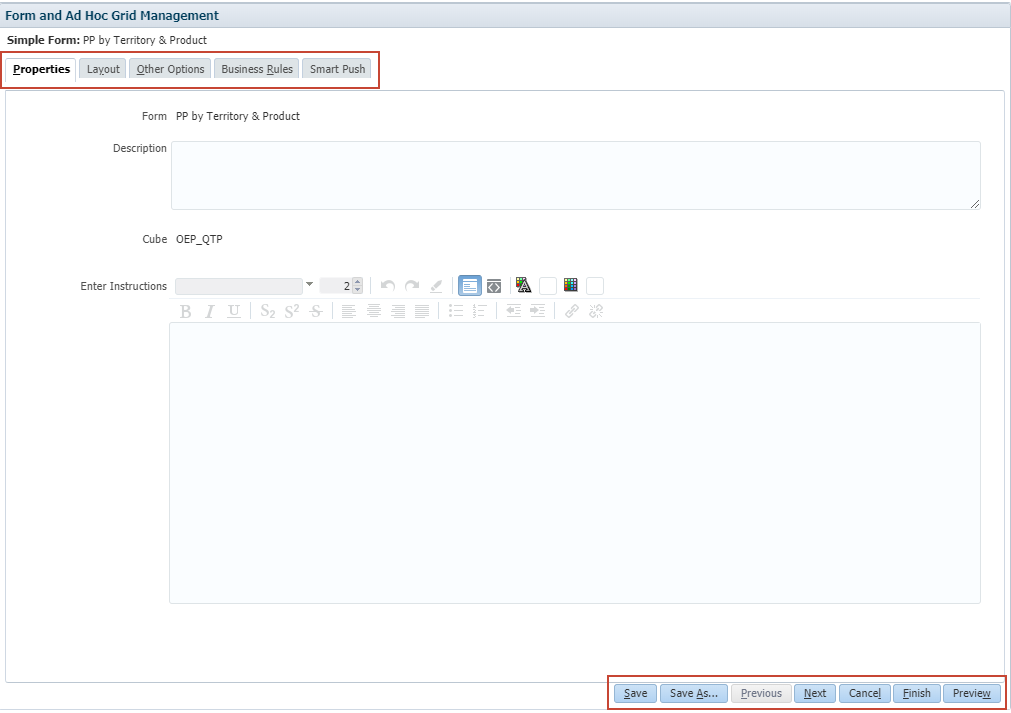Click the Previous button
1011x713 pixels.
coord(761,693)
